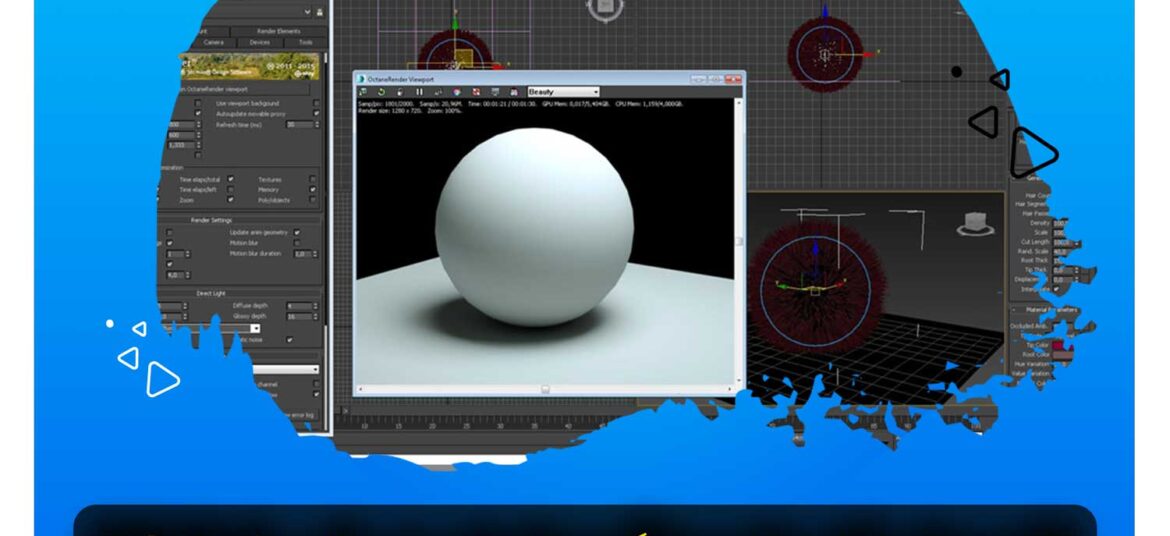Pause rendering in OctaneRender Viewport toolbar
This screenshot has height=536, width=1170.
point(419,92)
